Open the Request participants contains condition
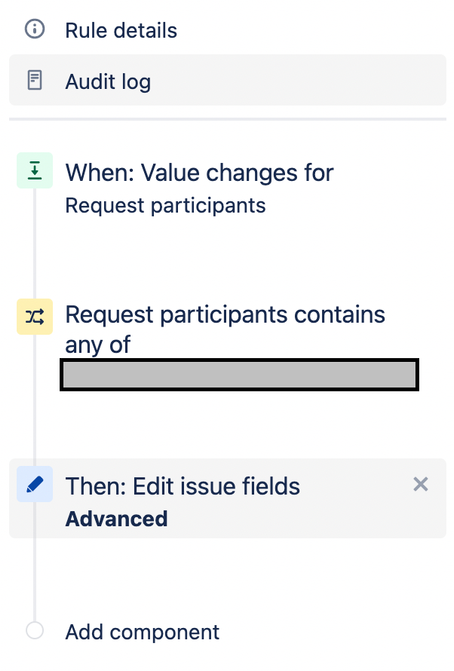Screen dimensions: 454x671 pyautogui.click(x=225, y=315)
